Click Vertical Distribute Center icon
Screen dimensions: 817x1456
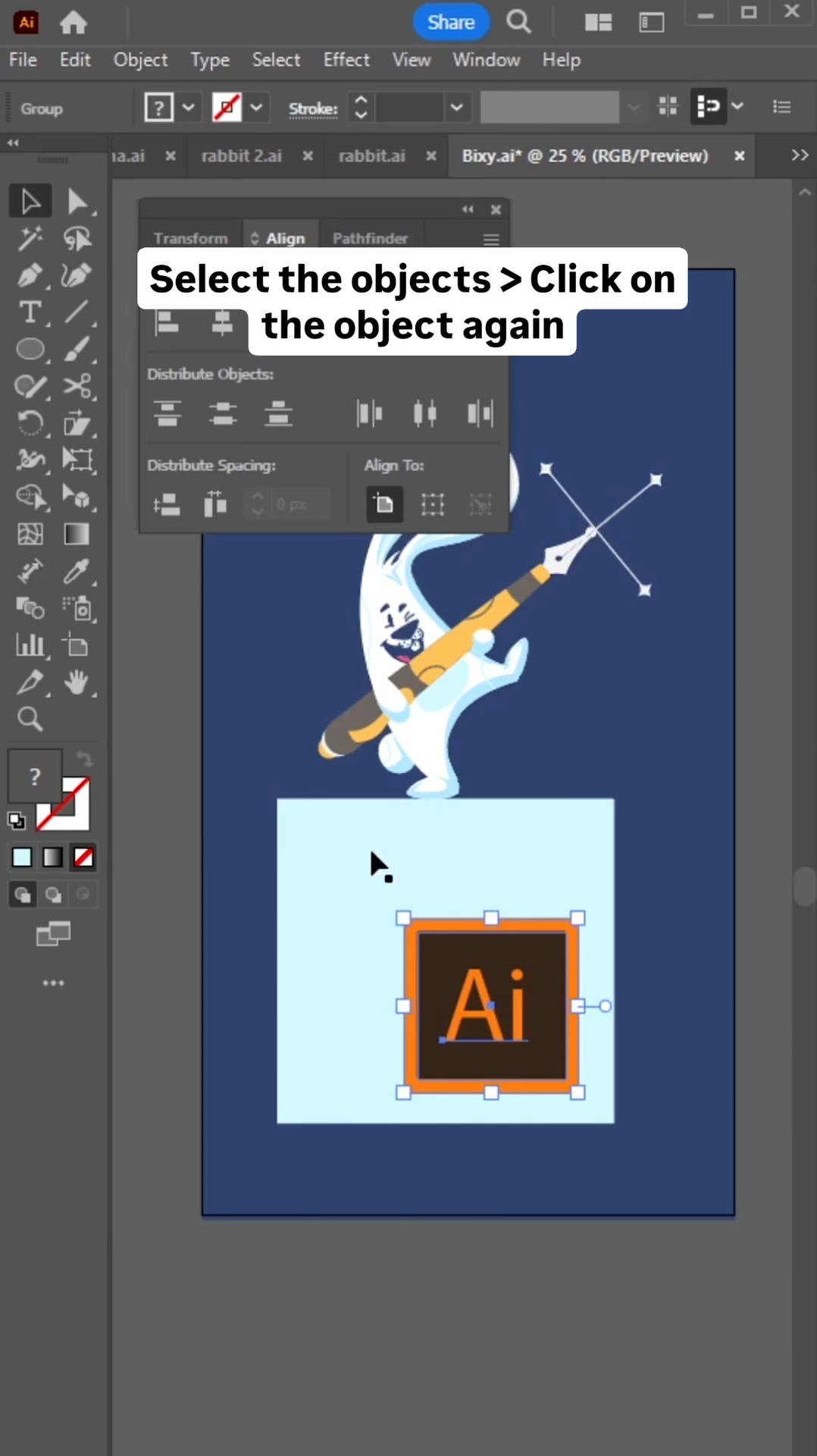223,414
